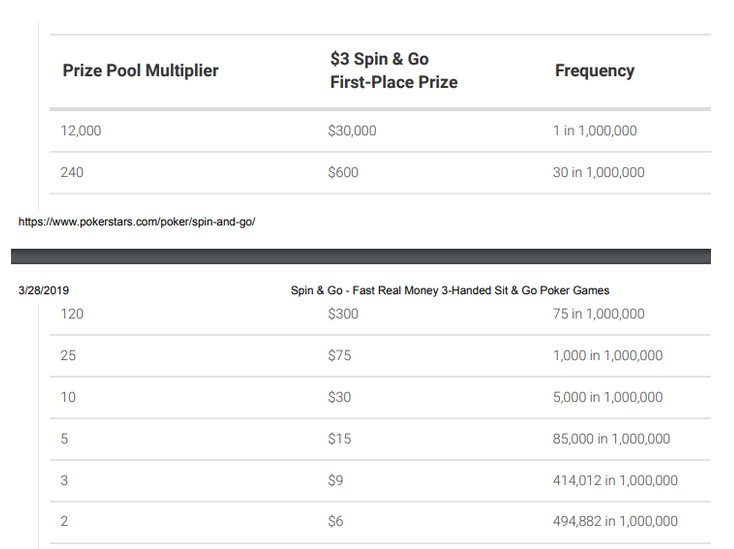The image size is (734, 549).
Task: Select the 30 in 1,000,000 frequency
Action: (x=599, y=172)
